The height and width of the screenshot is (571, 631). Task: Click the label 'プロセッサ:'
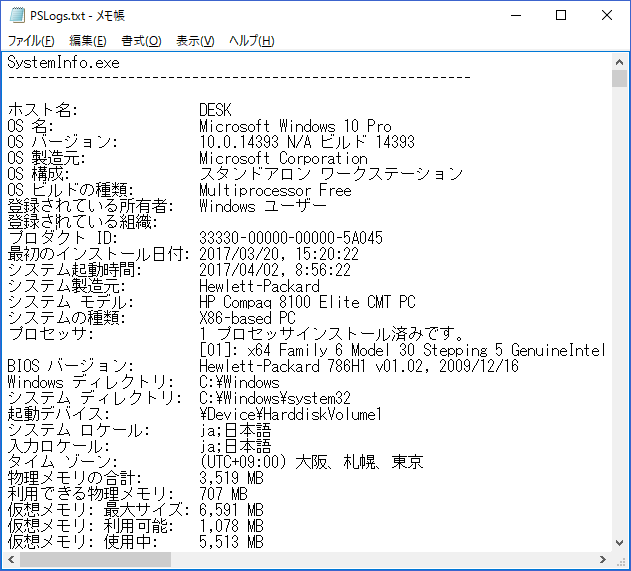click(50, 334)
